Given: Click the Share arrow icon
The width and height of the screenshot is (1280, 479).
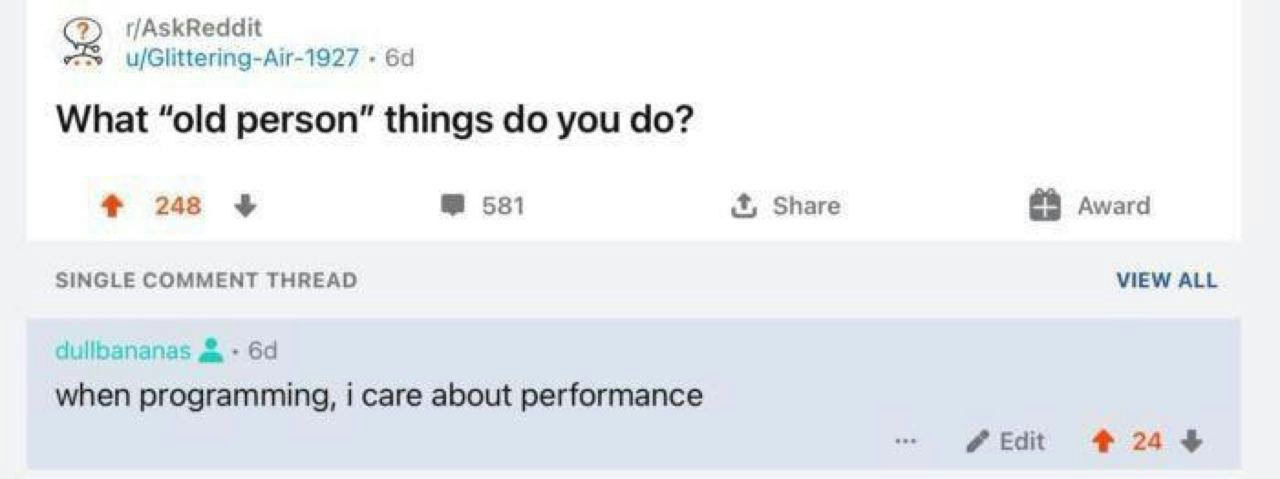Looking at the screenshot, I should (742, 206).
